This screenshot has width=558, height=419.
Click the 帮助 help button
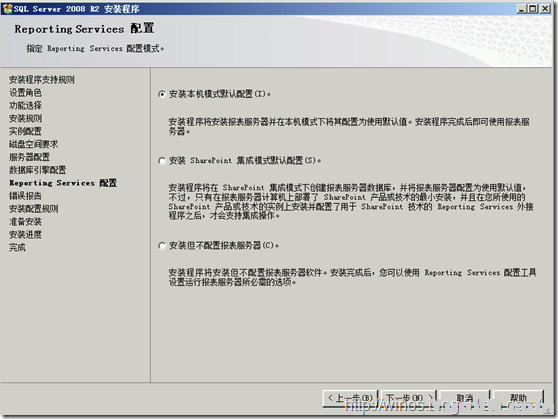click(518, 398)
